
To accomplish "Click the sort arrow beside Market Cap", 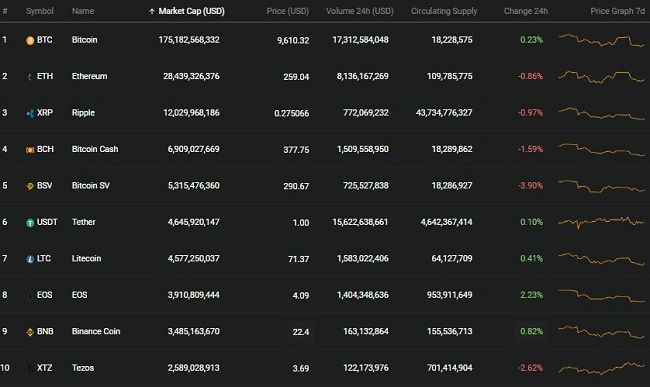I will pyautogui.click(x=152, y=12).
